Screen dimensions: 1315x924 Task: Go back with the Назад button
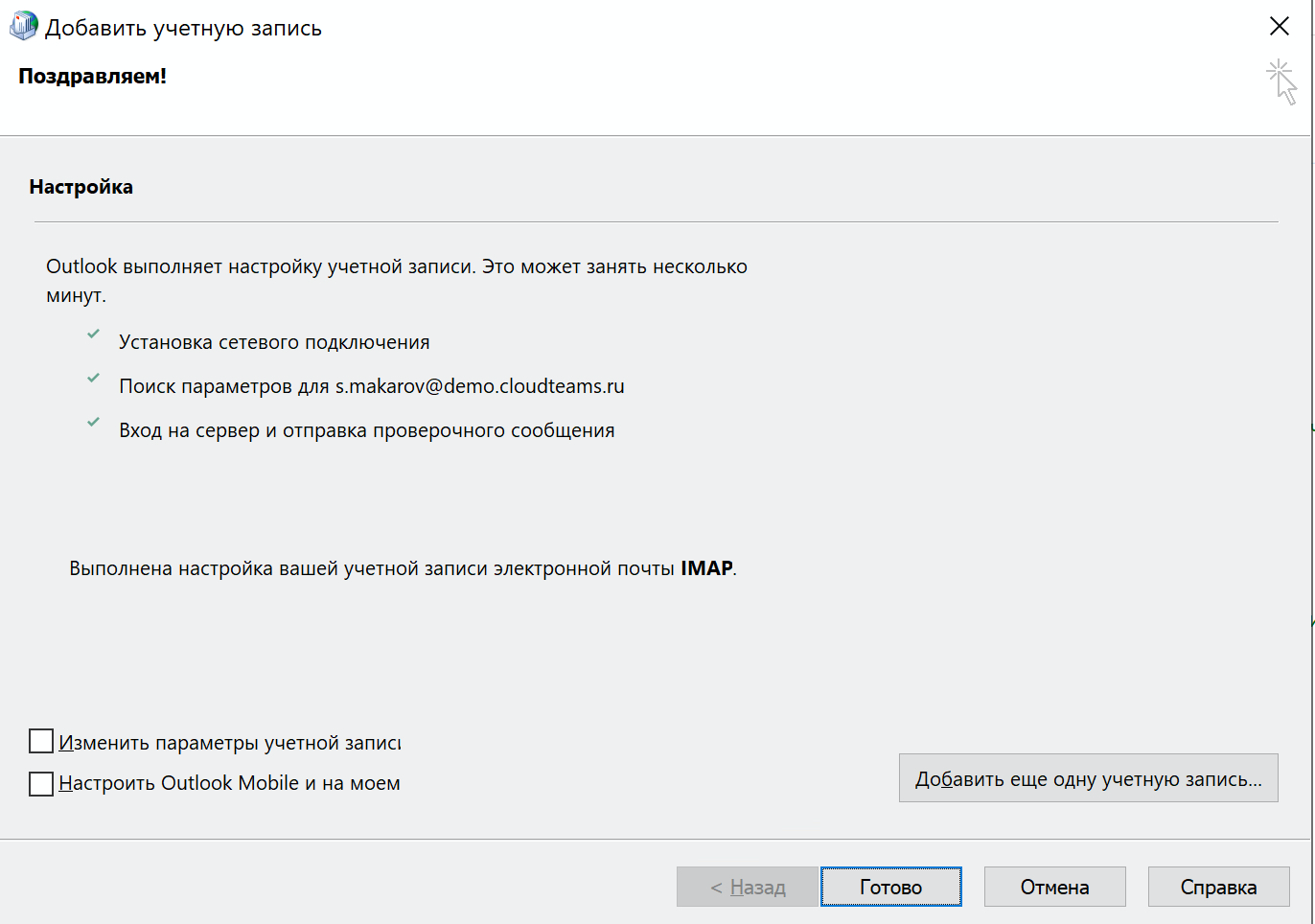(x=748, y=887)
